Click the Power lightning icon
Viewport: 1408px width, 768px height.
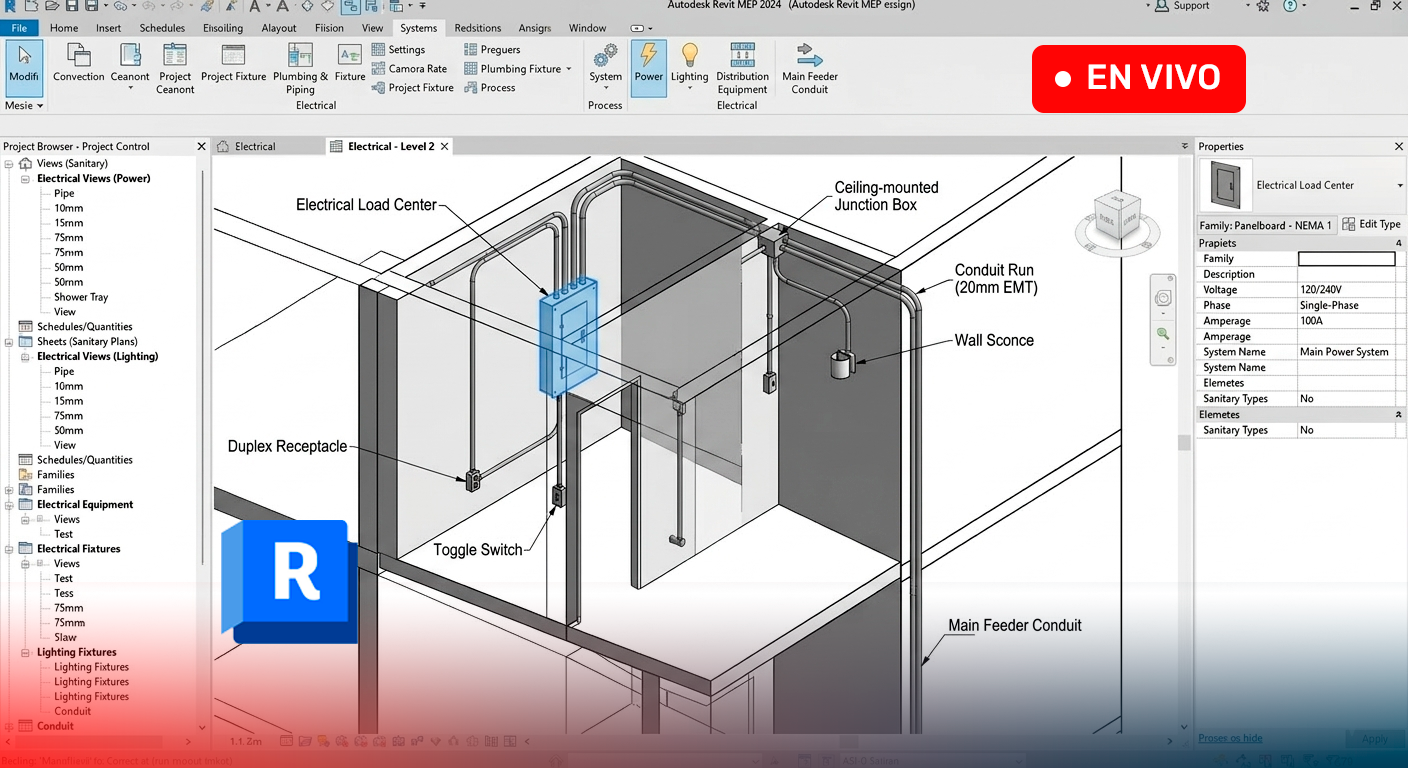649,67
